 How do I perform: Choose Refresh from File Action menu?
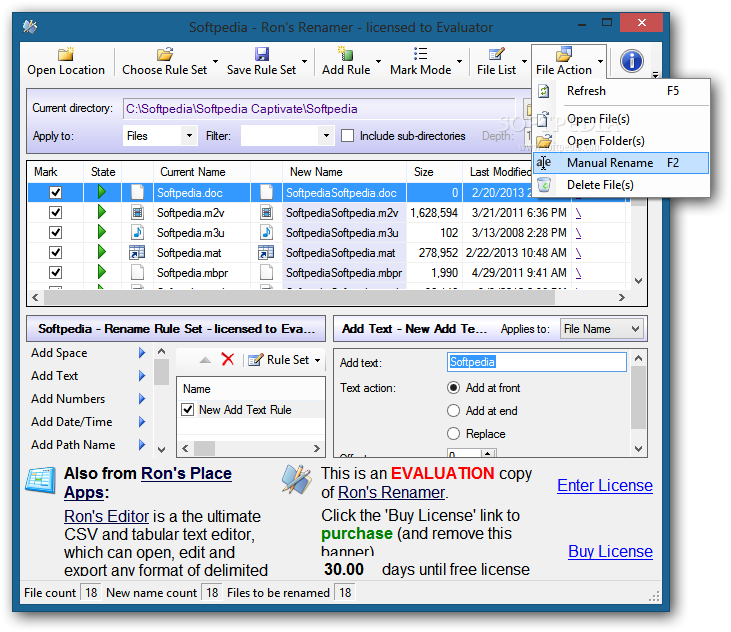point(621,91)
